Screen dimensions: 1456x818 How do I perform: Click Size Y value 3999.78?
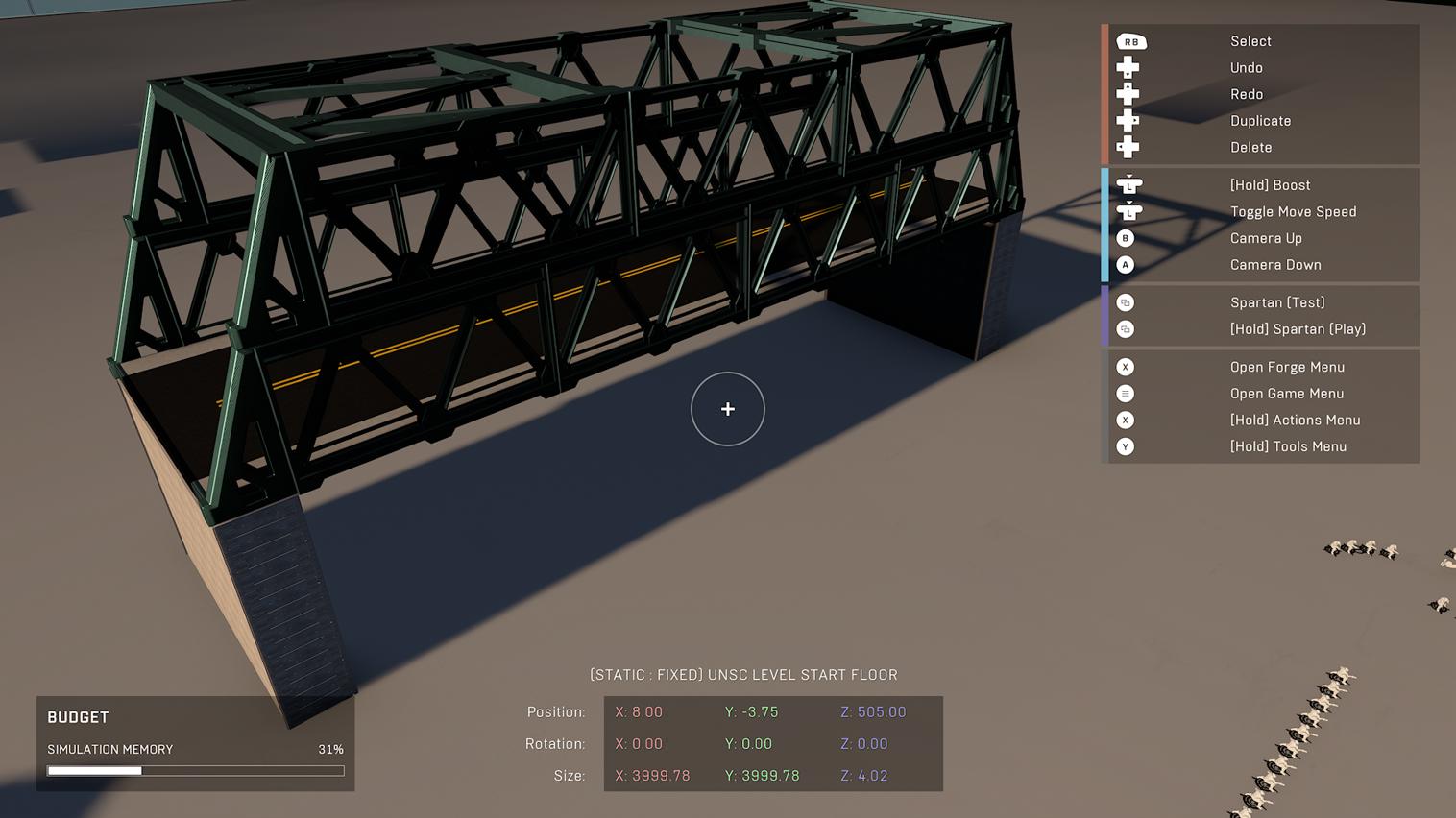click(x=762, y=776)
